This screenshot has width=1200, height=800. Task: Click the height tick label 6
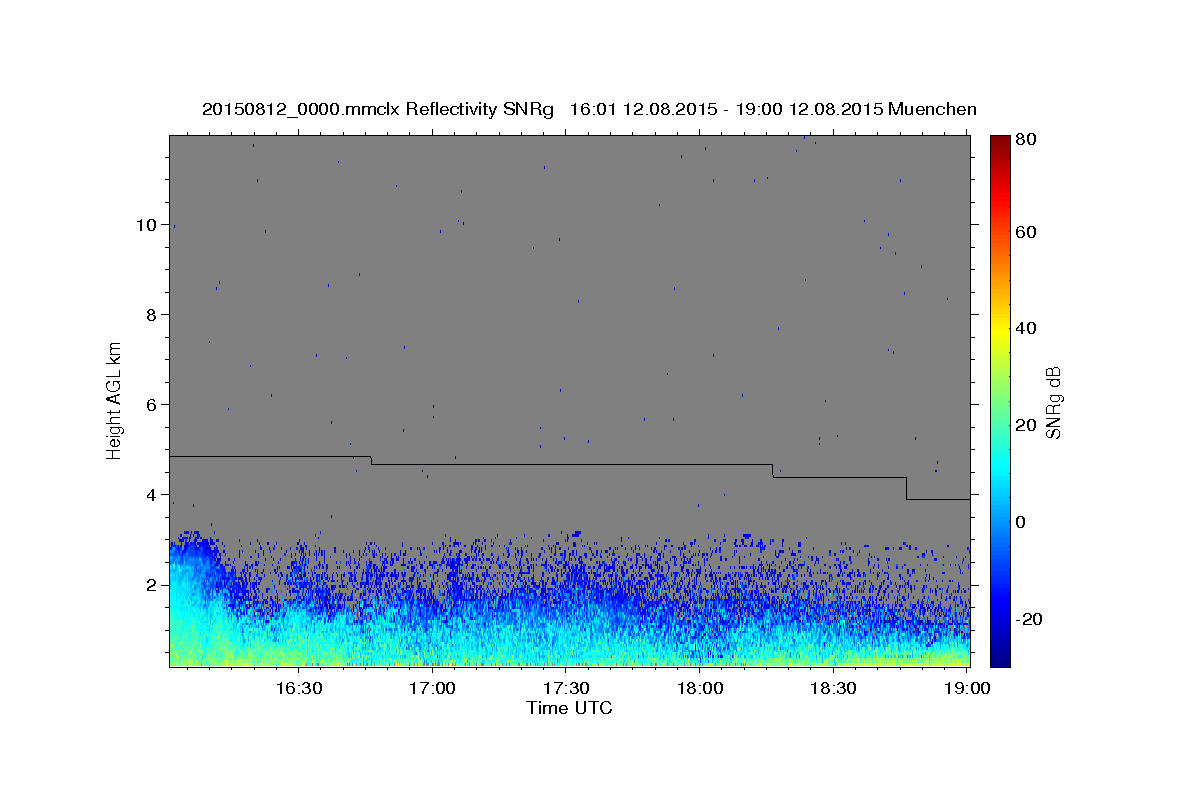pyautogui.click(x=151, y=405)
